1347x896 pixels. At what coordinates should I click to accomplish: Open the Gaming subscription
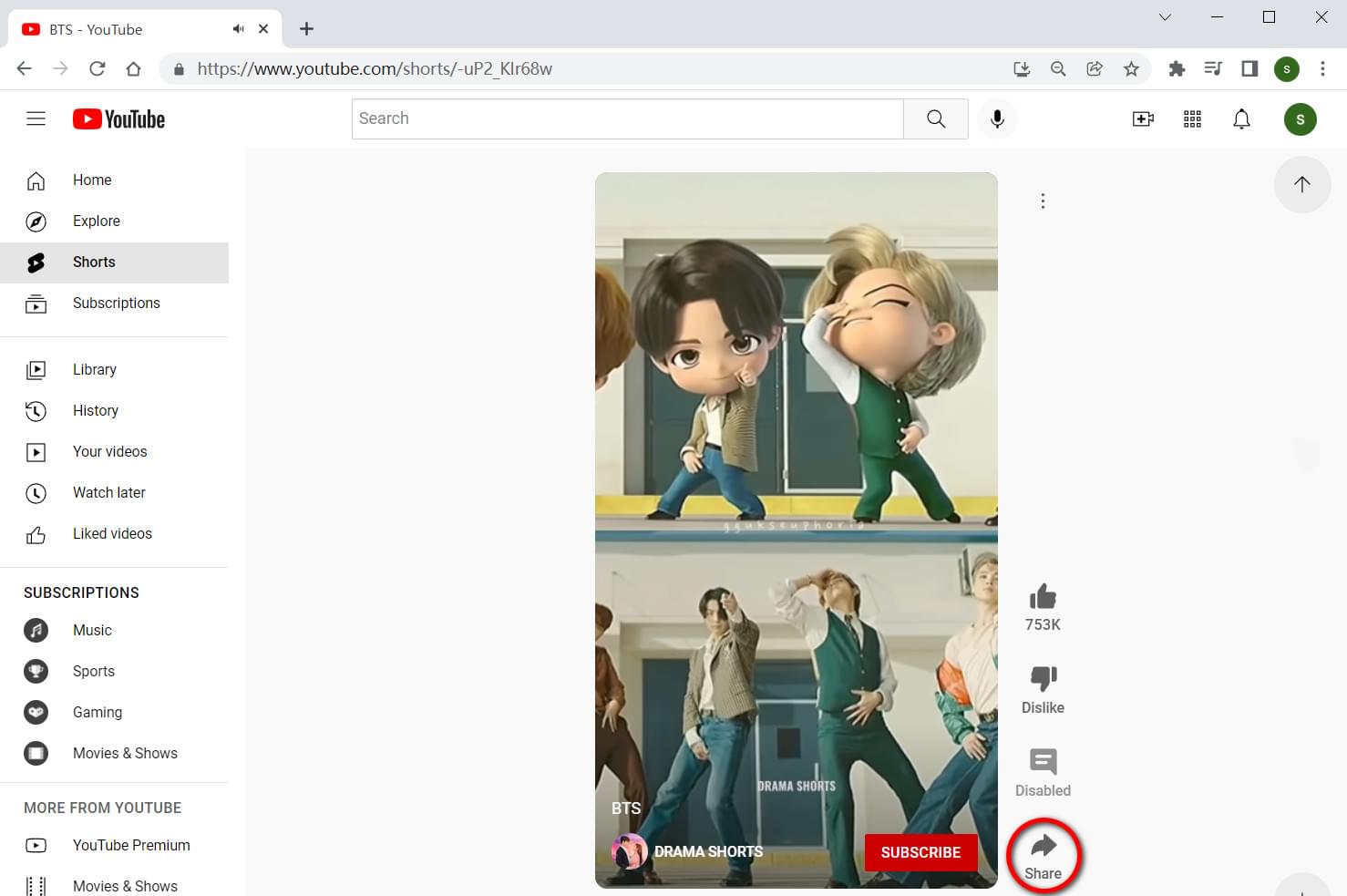[x=115, y=713]
